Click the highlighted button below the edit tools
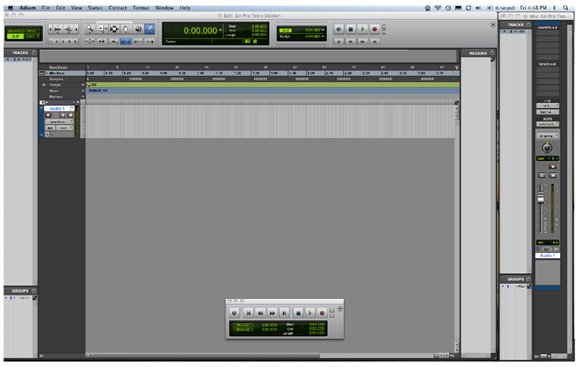 coord(126,41)
